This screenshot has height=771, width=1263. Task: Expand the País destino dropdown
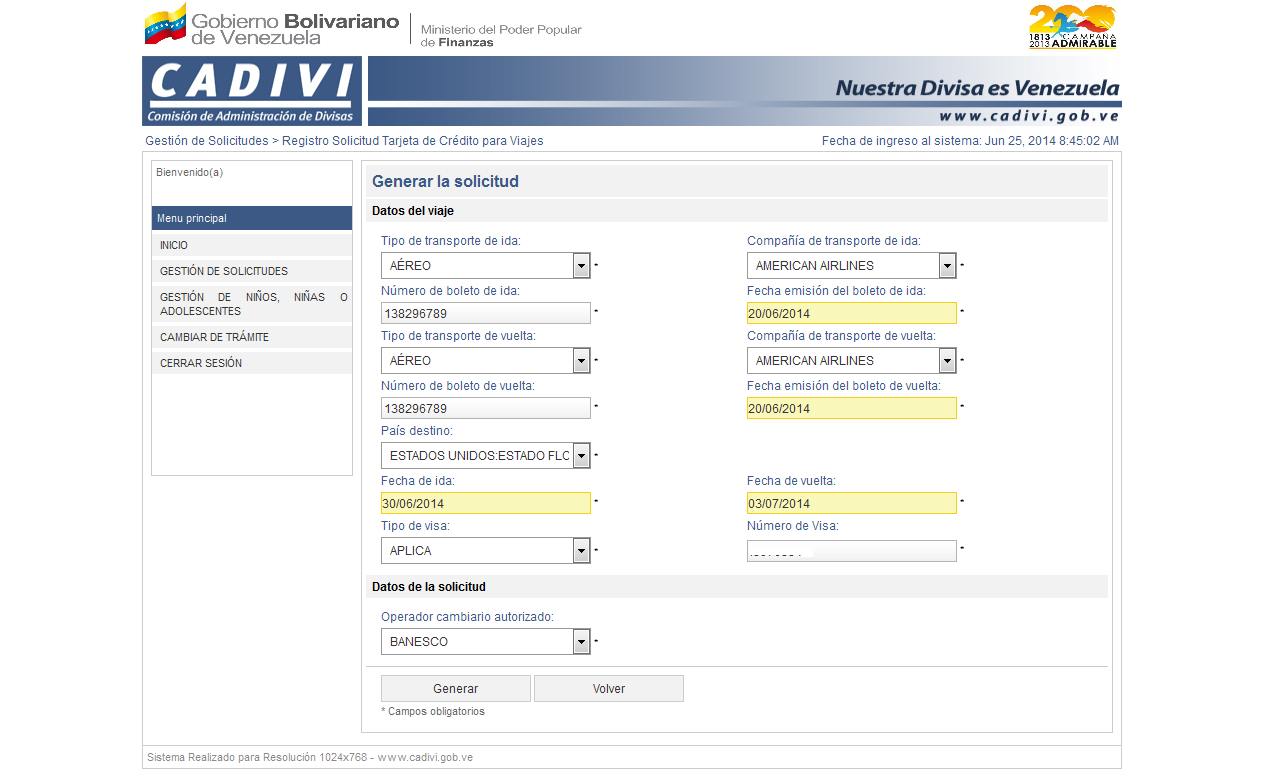click(486, 455)
